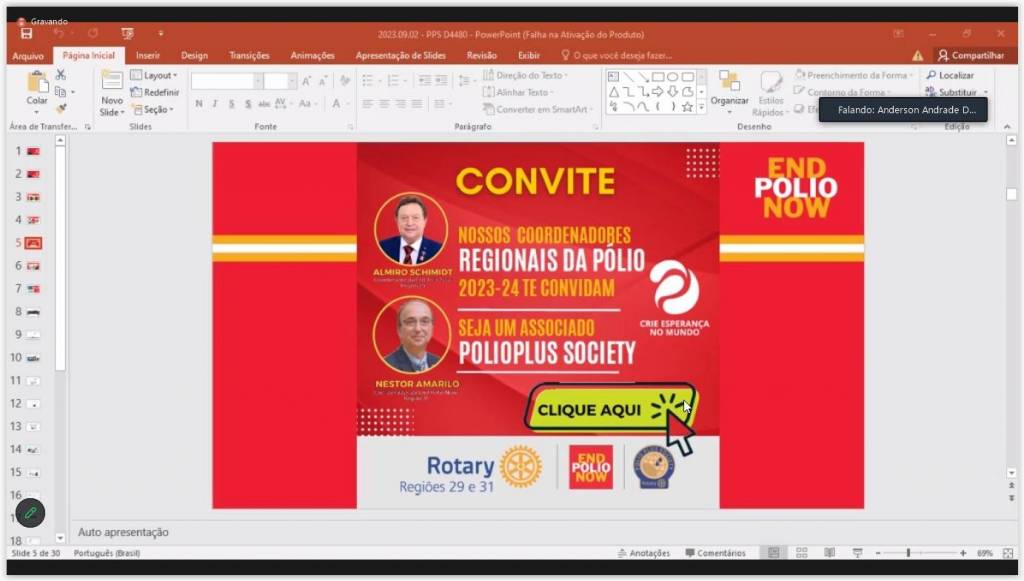Select the star shape in shapes gallery
Screen dimensions: 1024x581
pos(687,107)
